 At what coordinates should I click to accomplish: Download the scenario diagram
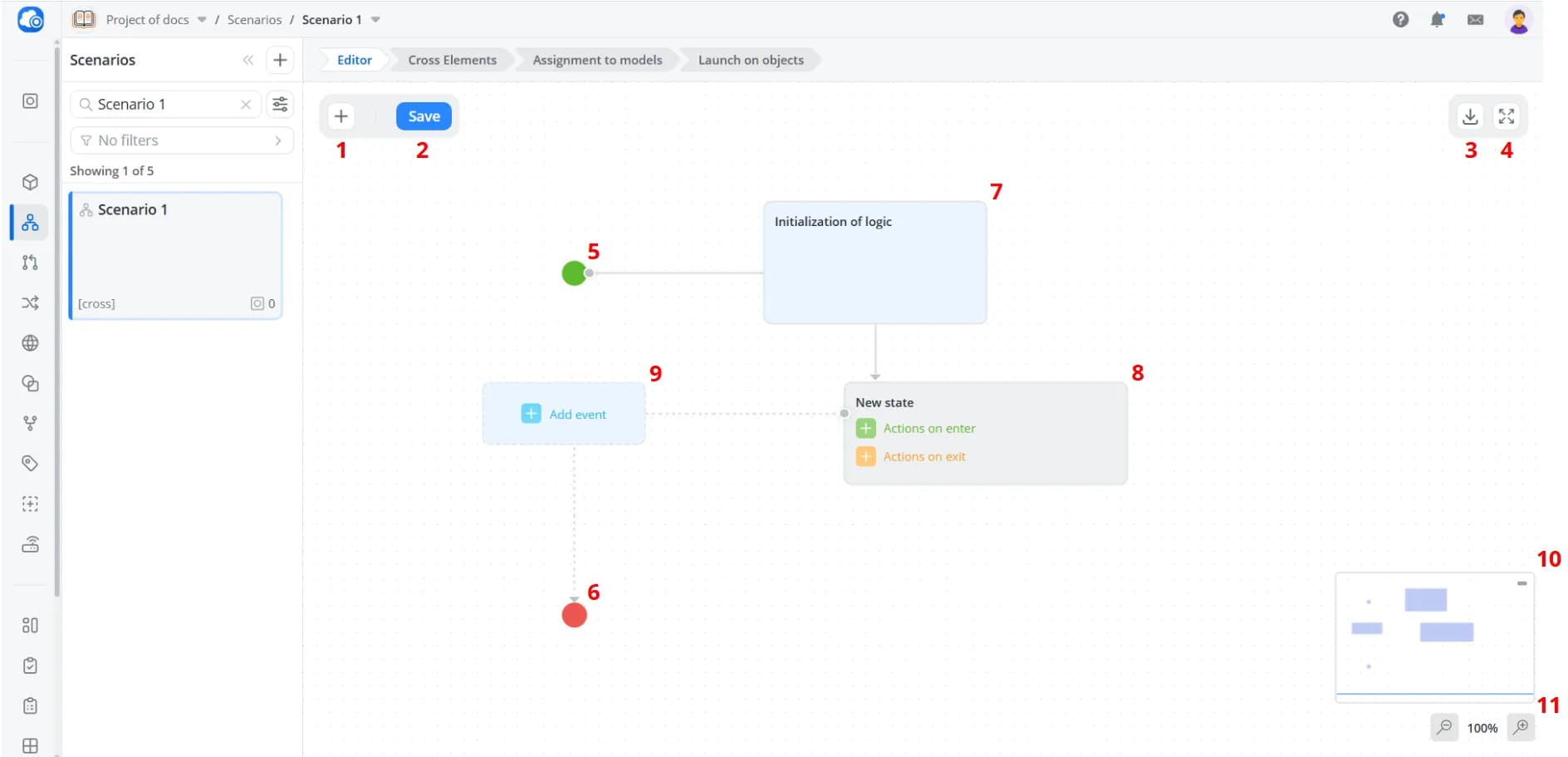coord(1470,116)
